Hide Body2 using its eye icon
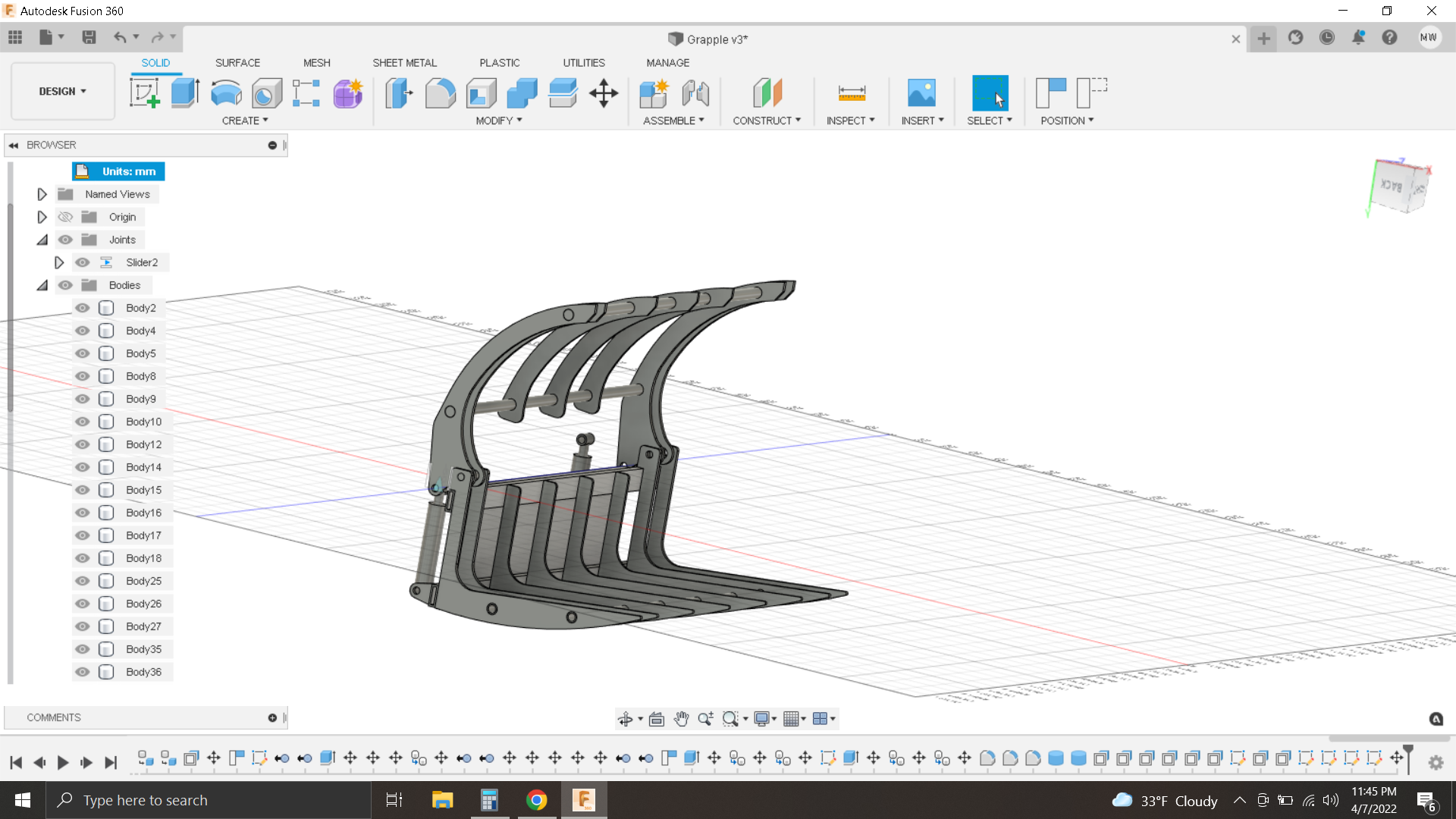The image size is (1456, 819). (x=83, y=308)
